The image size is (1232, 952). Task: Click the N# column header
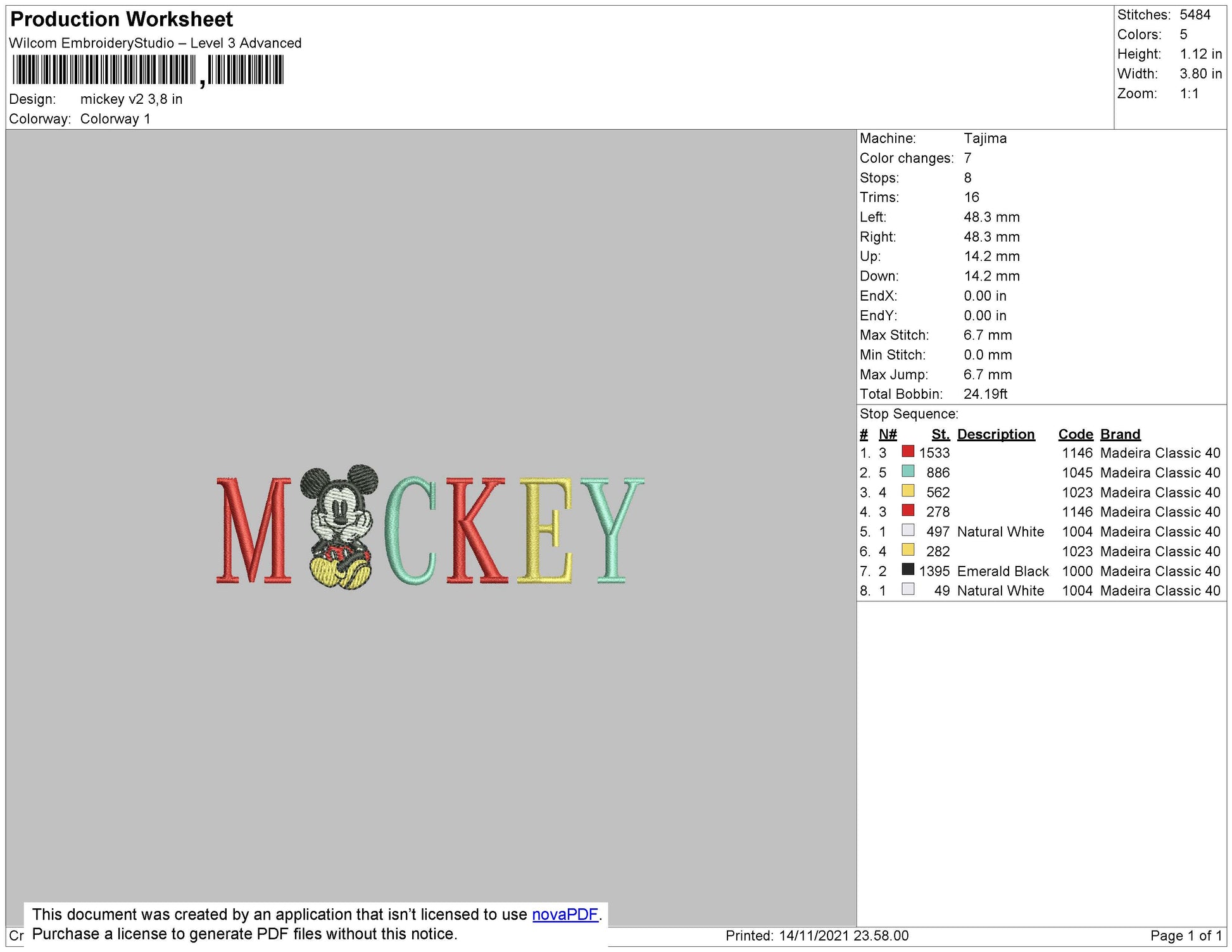pos(888,434)
